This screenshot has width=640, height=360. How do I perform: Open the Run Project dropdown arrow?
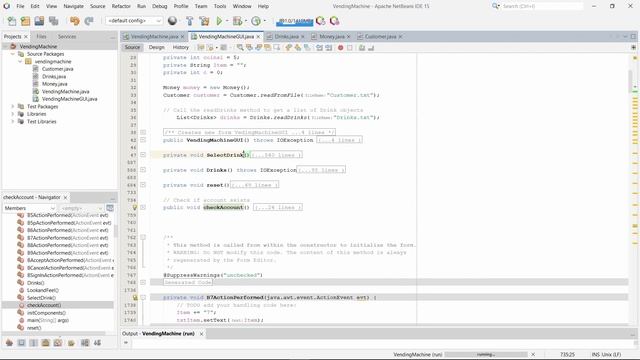point(227,21)
